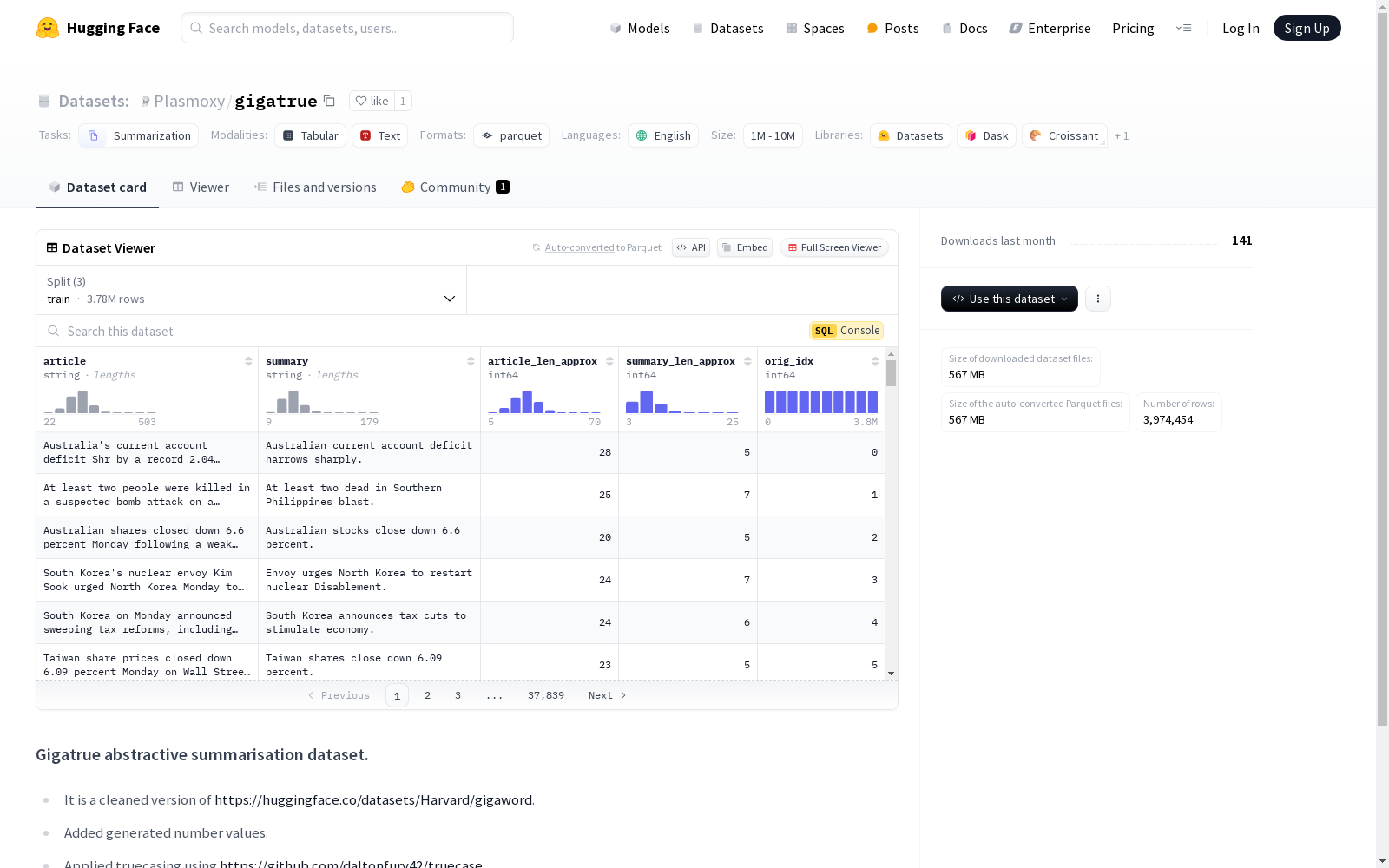Click the Datasets: breadcrumb link
The height and width of the screenshot is (868, 1389).
[94, 101]
